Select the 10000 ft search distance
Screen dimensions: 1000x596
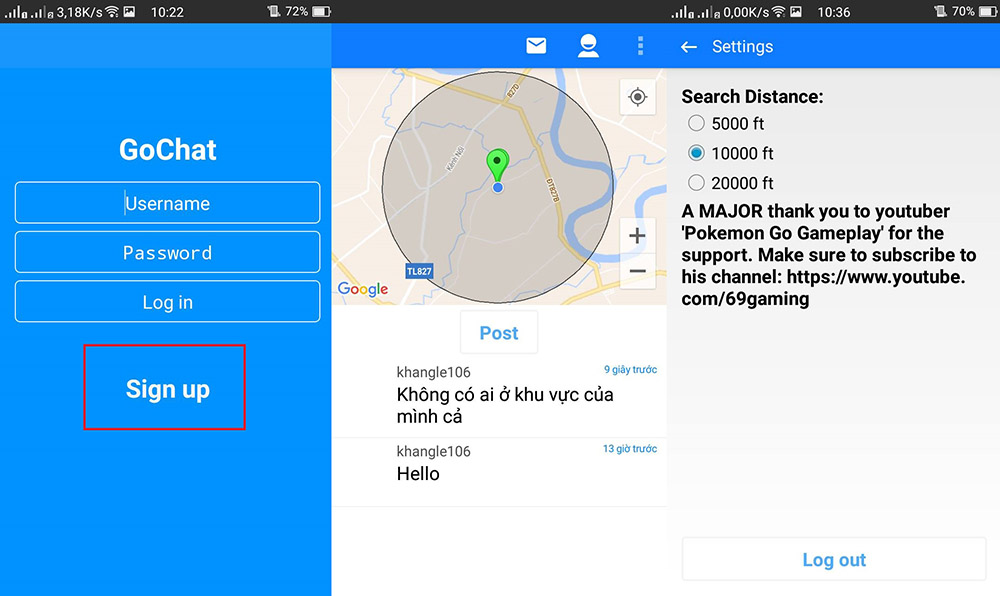[731, 153]
